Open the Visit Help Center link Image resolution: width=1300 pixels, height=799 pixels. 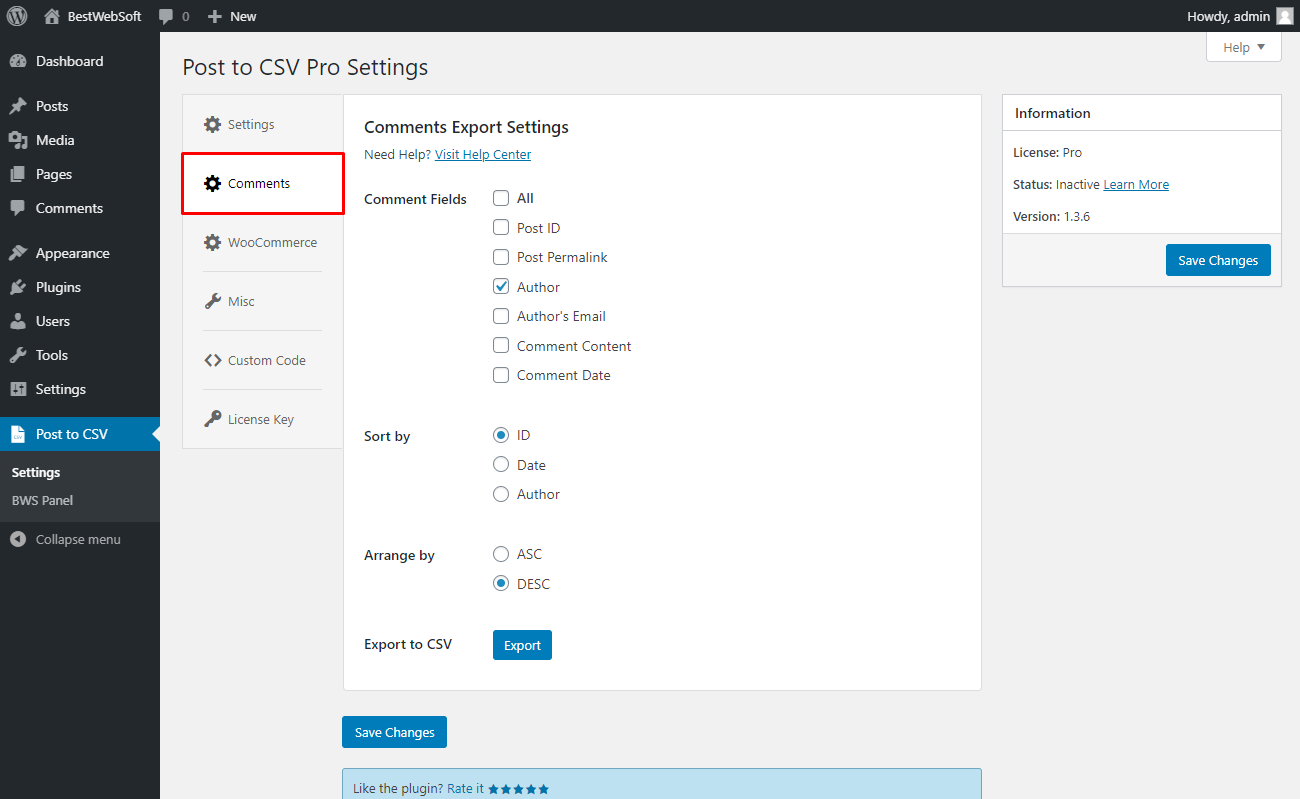click(483, 154)
